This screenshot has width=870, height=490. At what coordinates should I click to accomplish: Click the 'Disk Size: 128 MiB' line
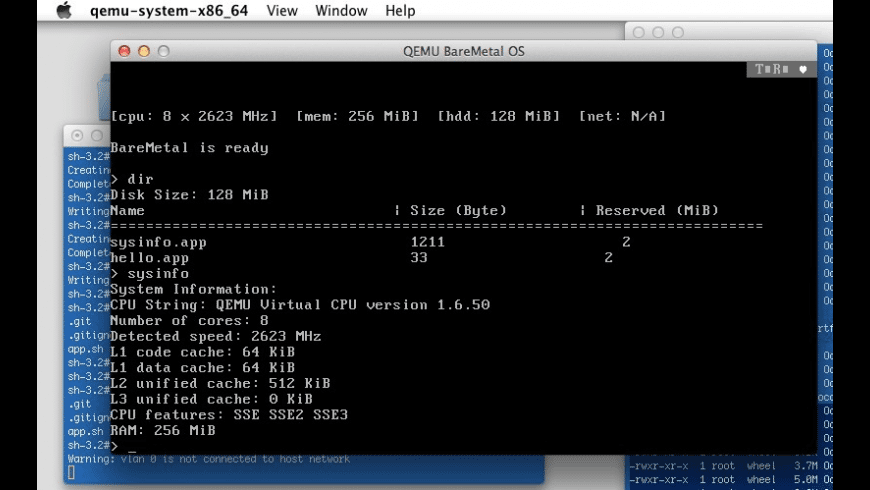point(189,195)
